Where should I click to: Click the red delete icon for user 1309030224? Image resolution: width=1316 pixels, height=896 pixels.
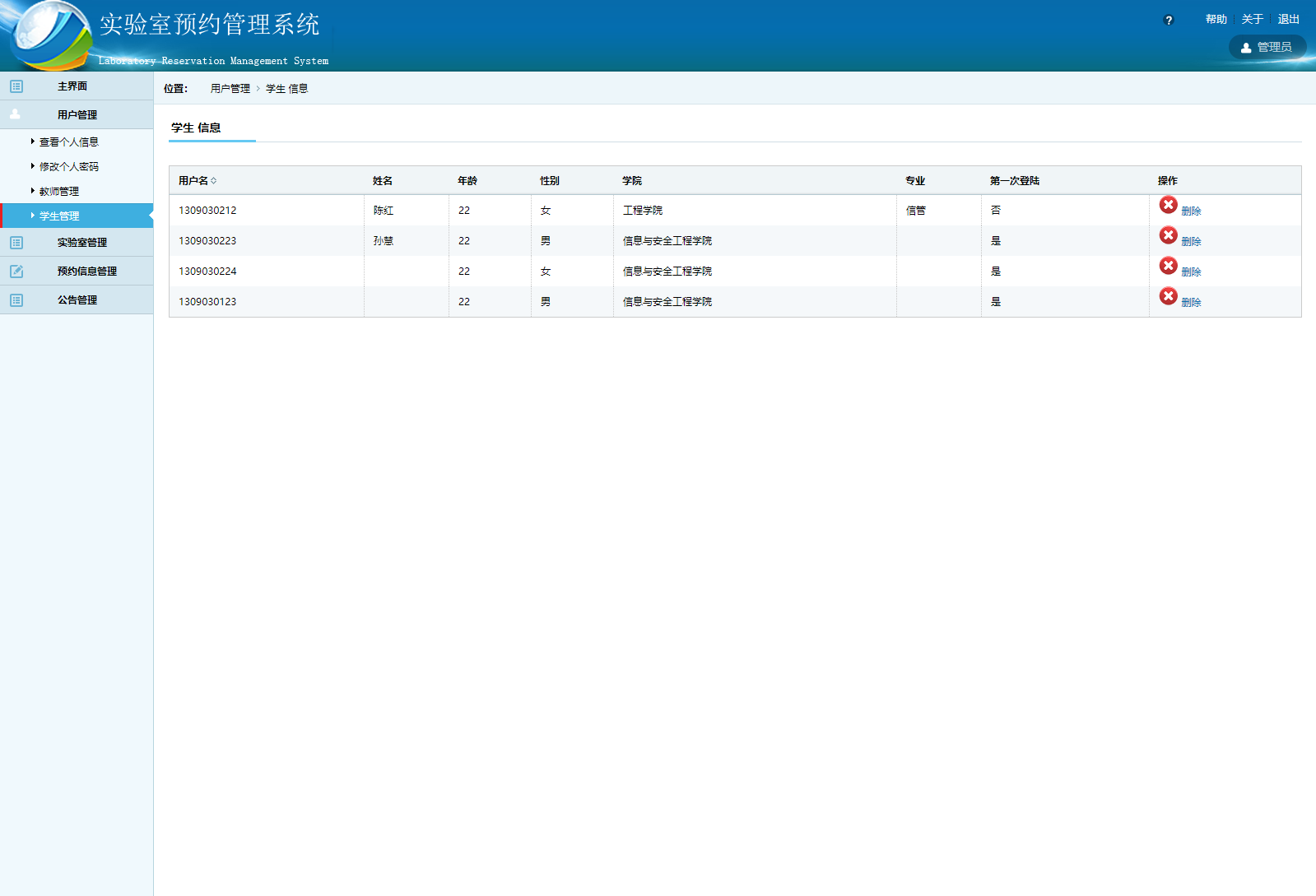pos(1168,266)
